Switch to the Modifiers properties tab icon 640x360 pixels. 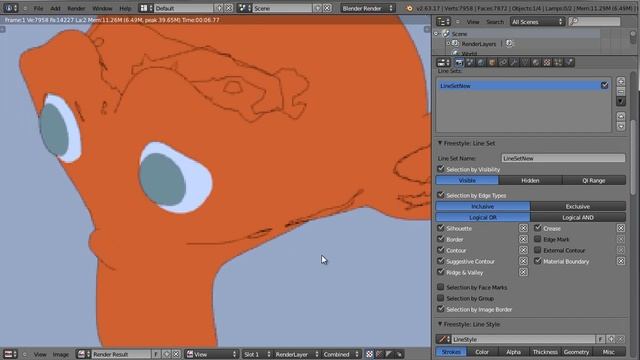point(514,62)
